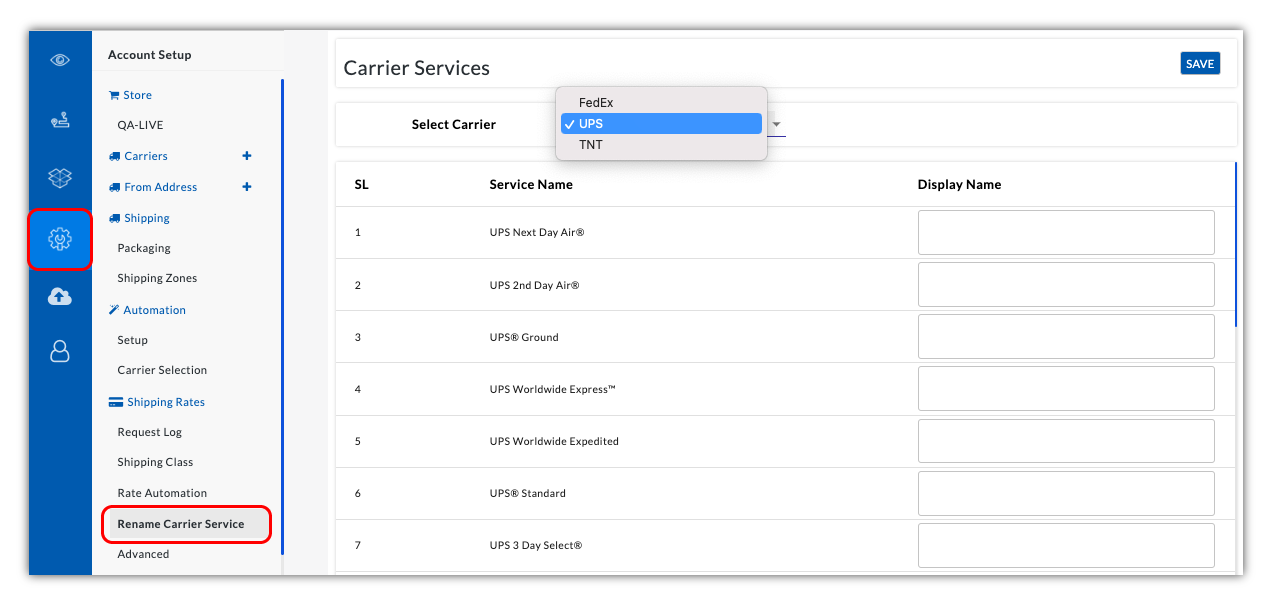Click the wand icon beside Automation
This screenshot has height=602, width=1273.
(x=114, y=310)
